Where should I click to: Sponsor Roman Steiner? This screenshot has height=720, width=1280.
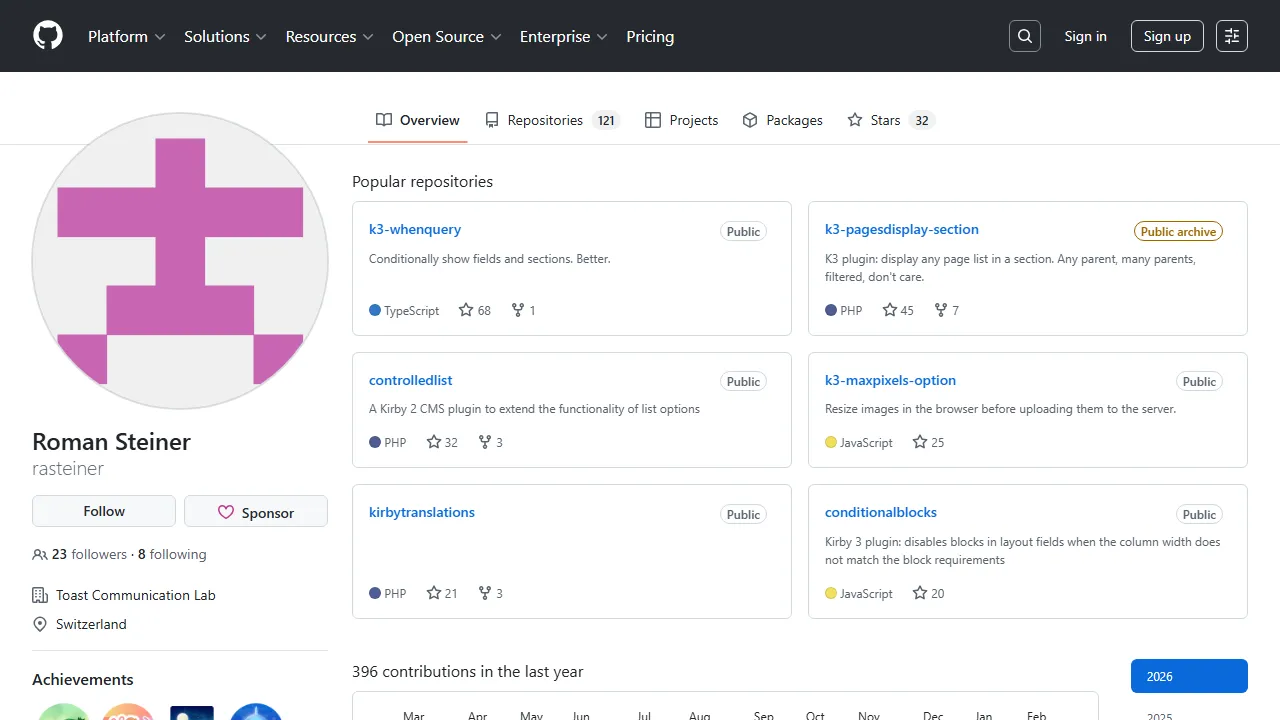tap(256, 511)
